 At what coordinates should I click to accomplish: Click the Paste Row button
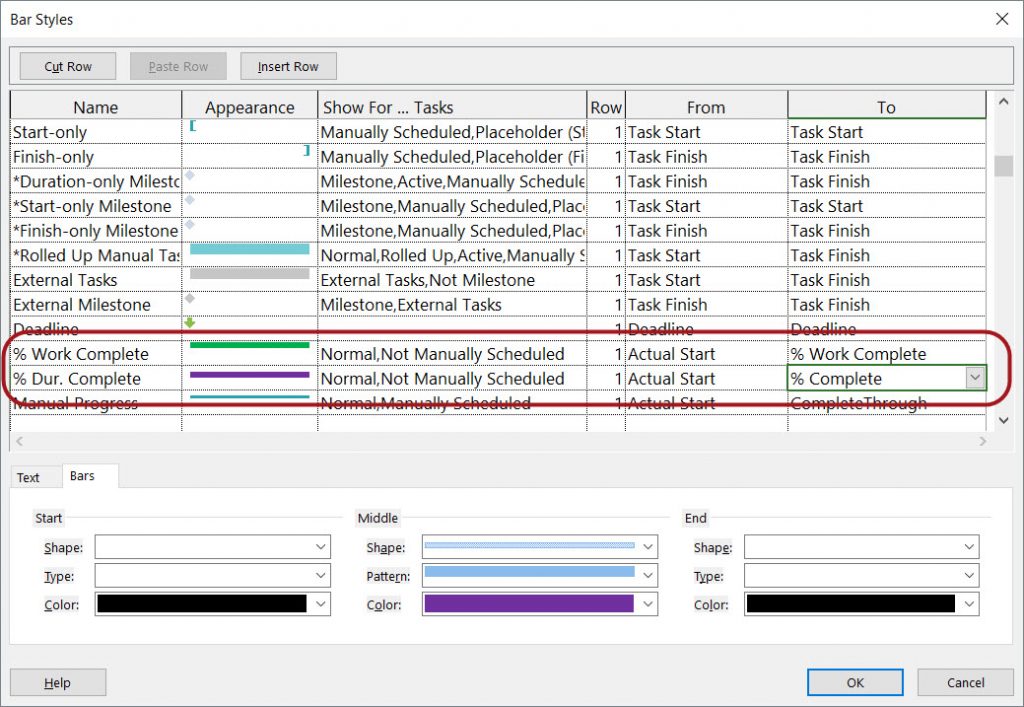pyautogui.click(x=178, y=66)
